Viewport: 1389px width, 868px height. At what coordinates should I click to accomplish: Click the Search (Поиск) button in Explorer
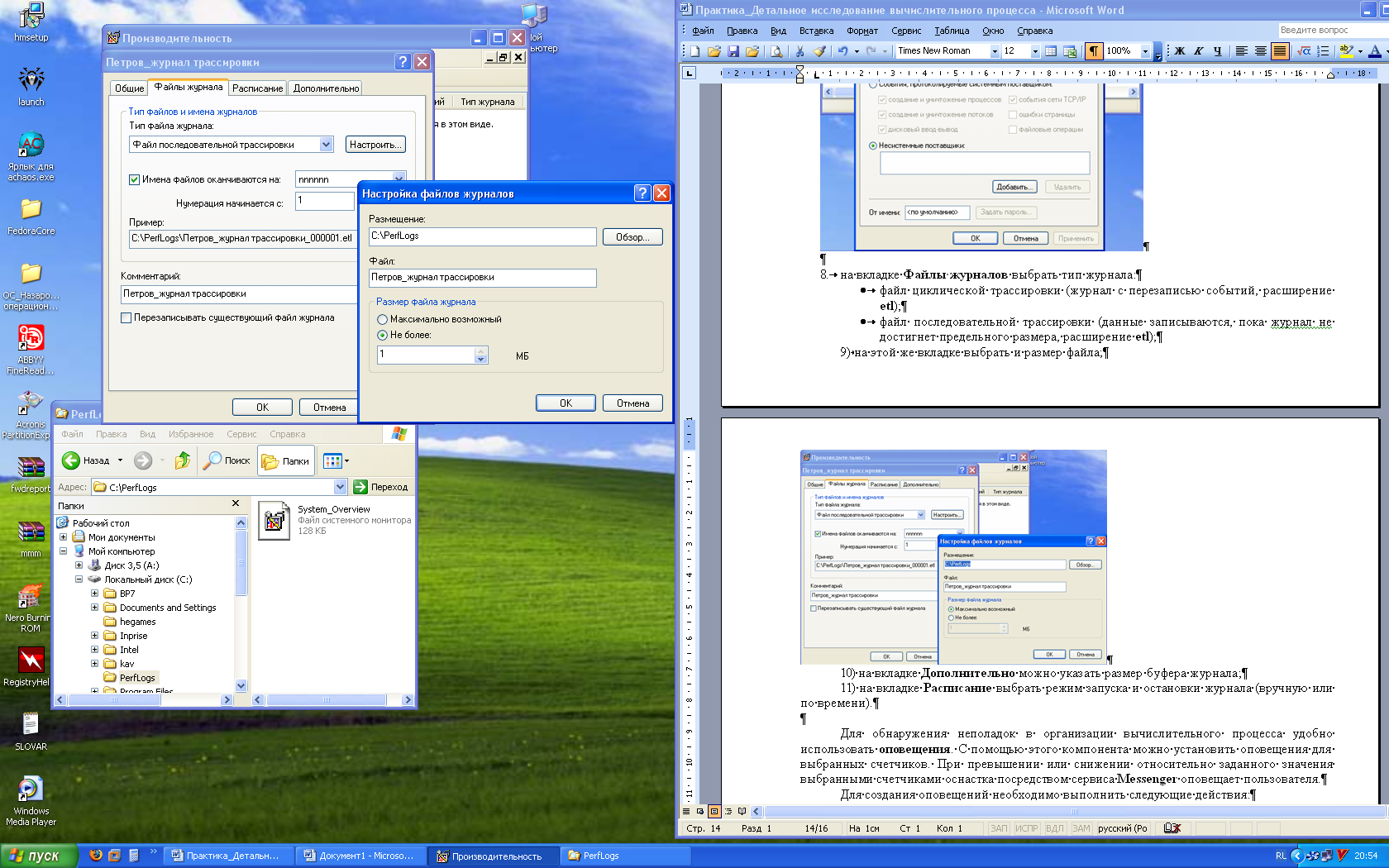pyautogui.click(x=227, y=460)
